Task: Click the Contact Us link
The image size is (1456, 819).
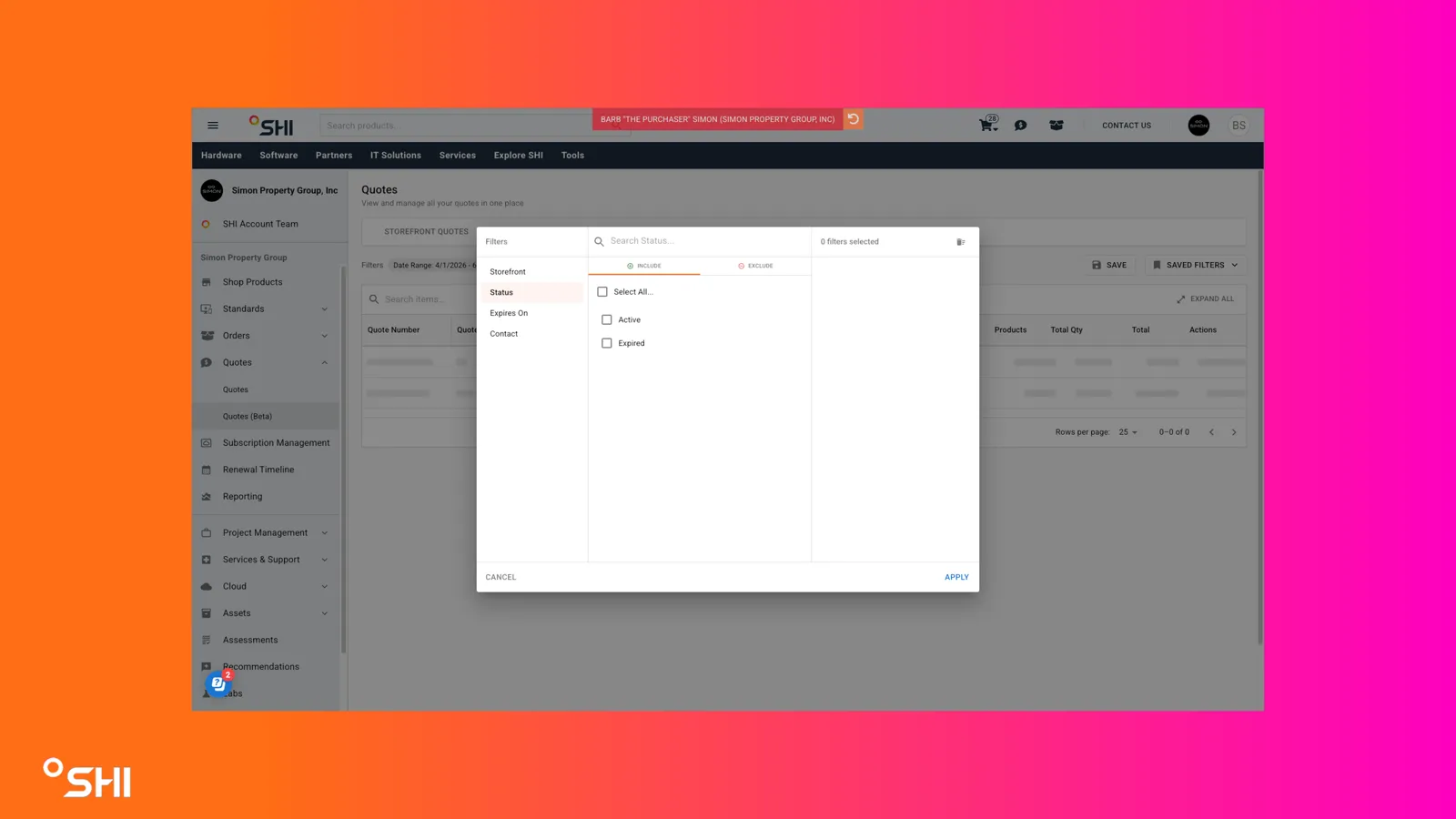Action: [1127, 126]
